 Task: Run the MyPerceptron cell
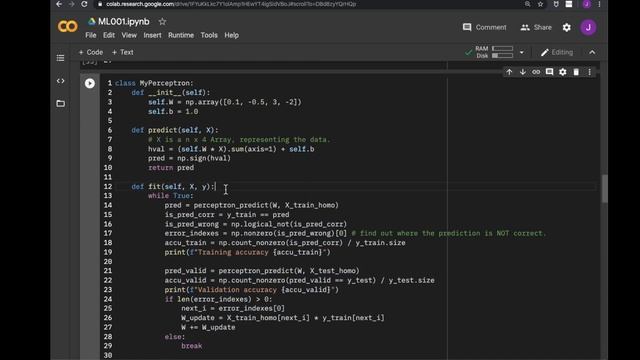pyautogui.click(x=90, y=83)
